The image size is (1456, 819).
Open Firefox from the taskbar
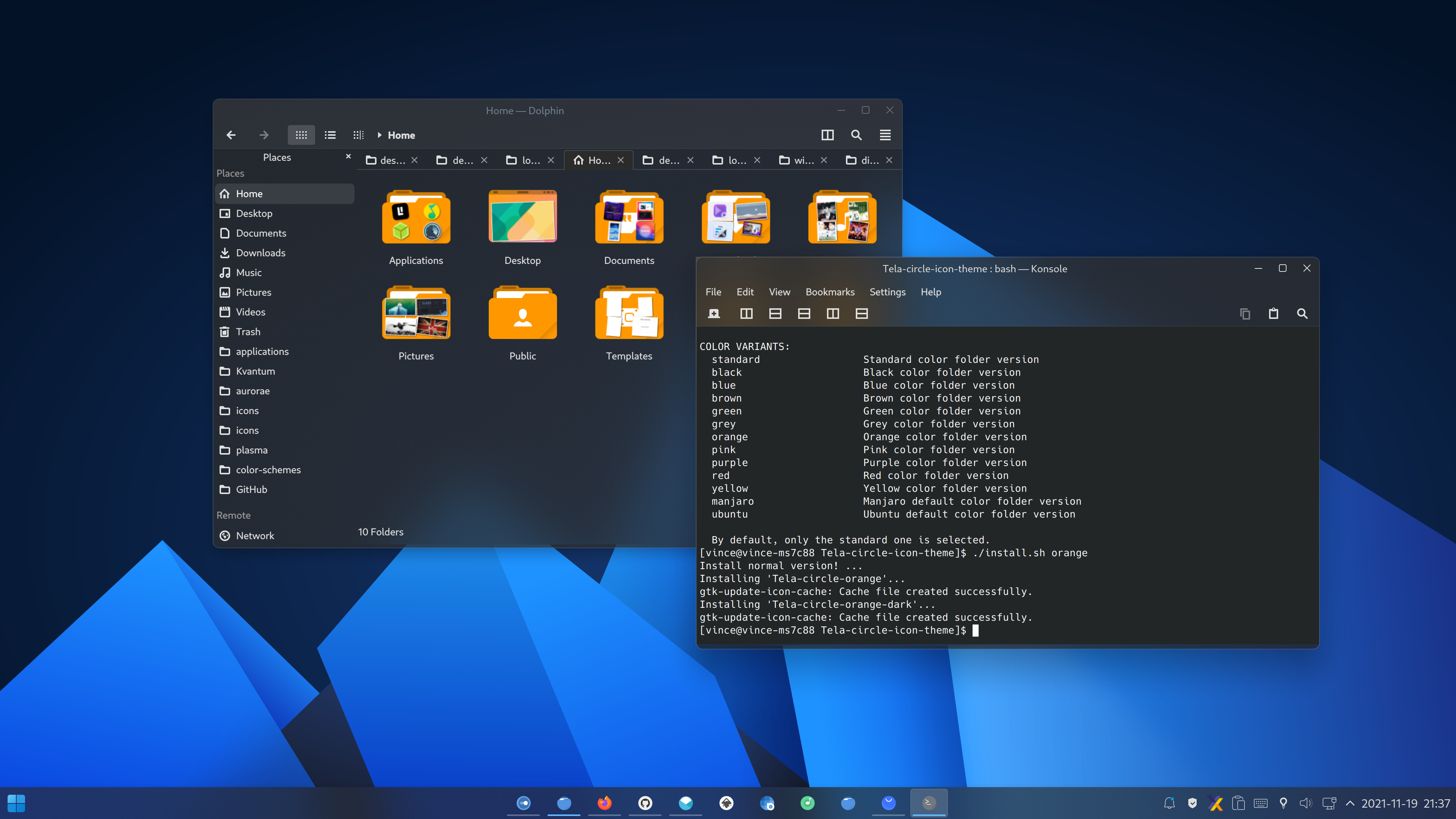(x=605, y=803)
